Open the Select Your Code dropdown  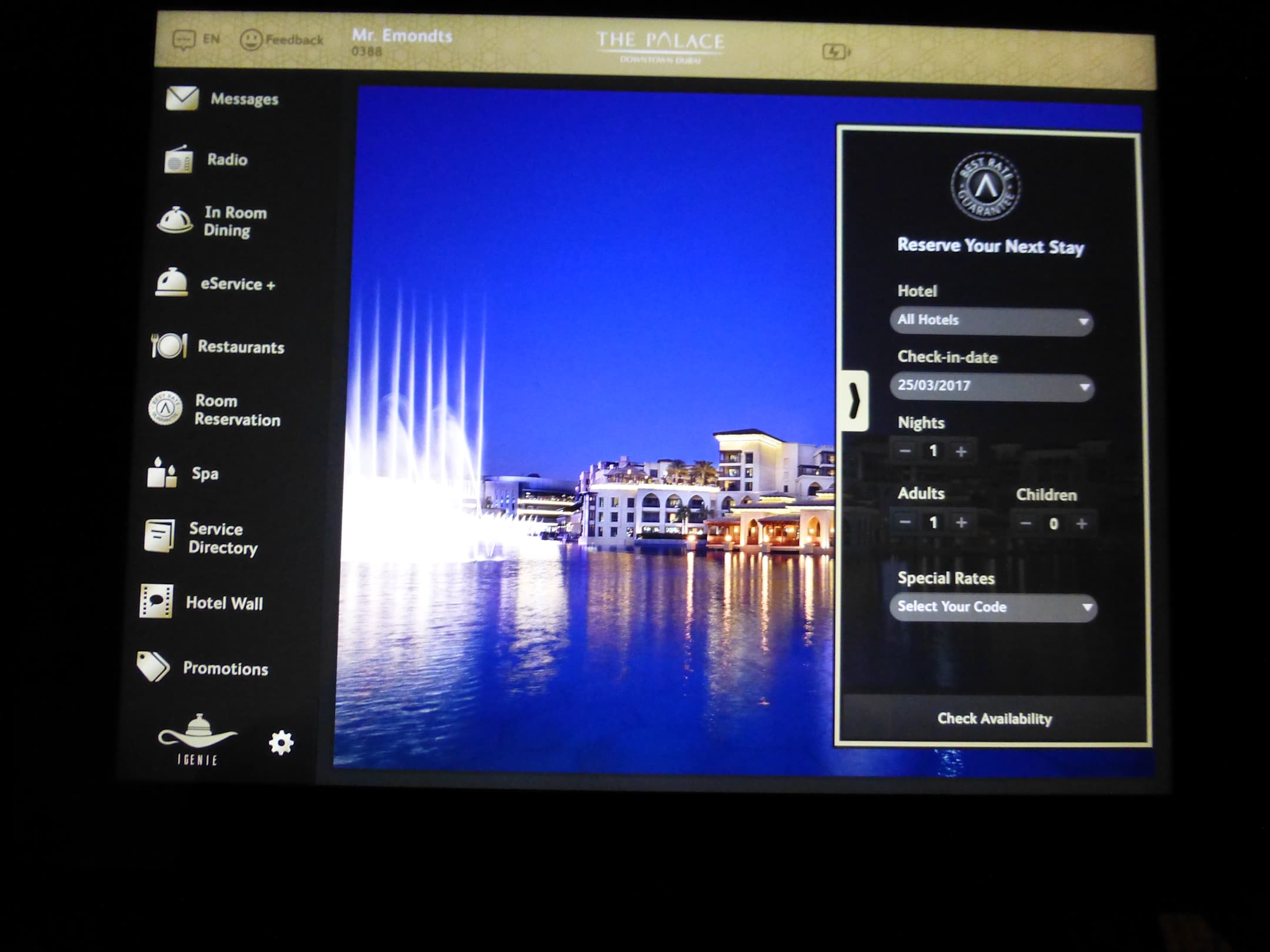992,607
